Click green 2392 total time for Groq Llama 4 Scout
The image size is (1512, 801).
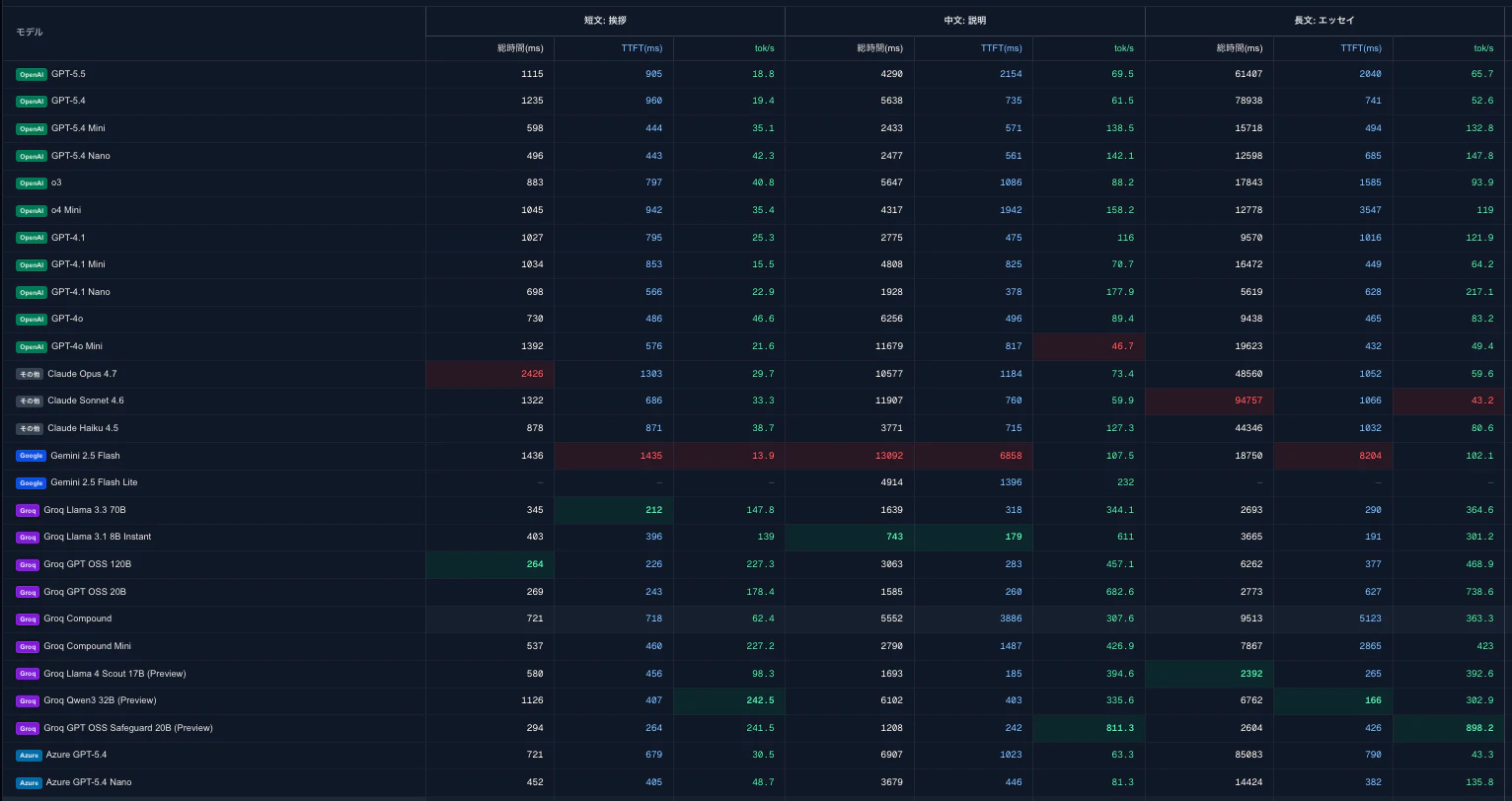pos(1251,674)
